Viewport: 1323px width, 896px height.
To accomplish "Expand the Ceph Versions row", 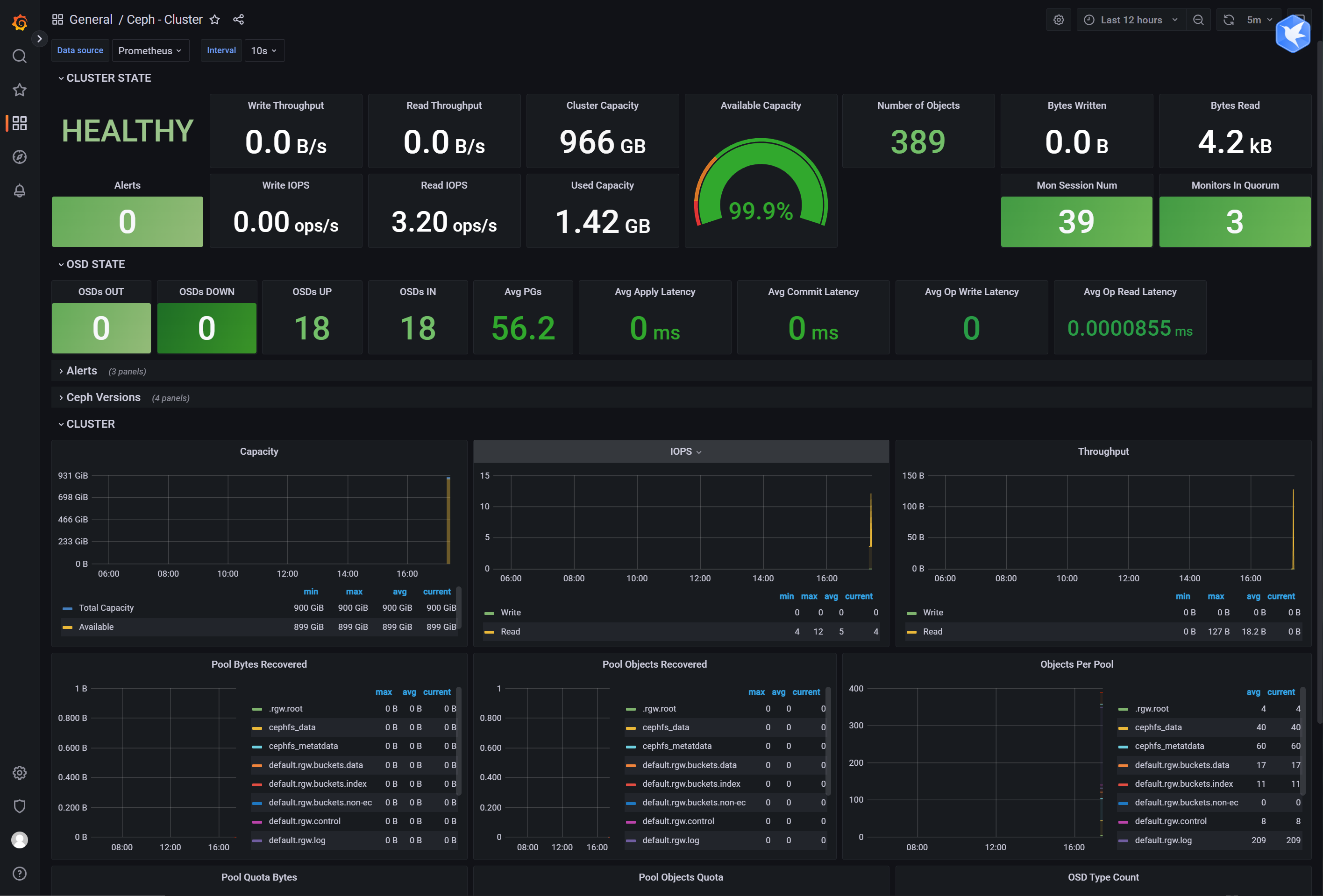I will [103, 397].
